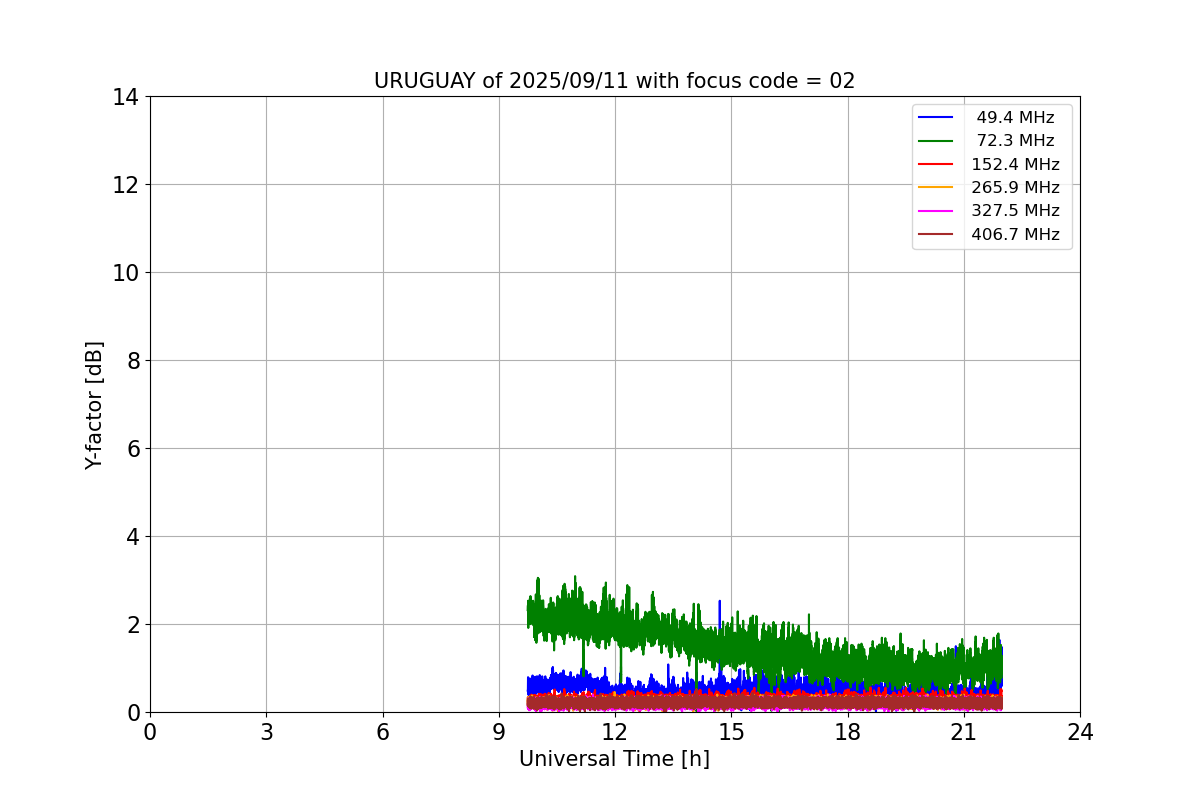
Task: Click the y-axis tick label 2
Action: [x=132, y=625]
